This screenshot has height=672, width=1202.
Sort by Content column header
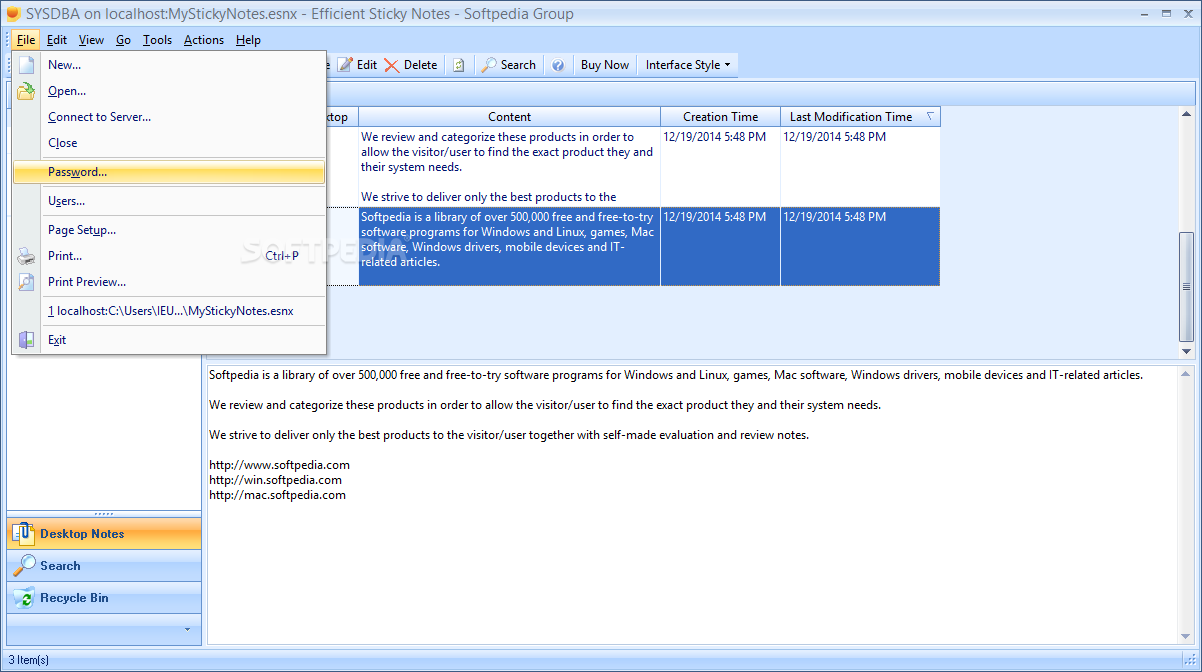[x=509, y=117]
